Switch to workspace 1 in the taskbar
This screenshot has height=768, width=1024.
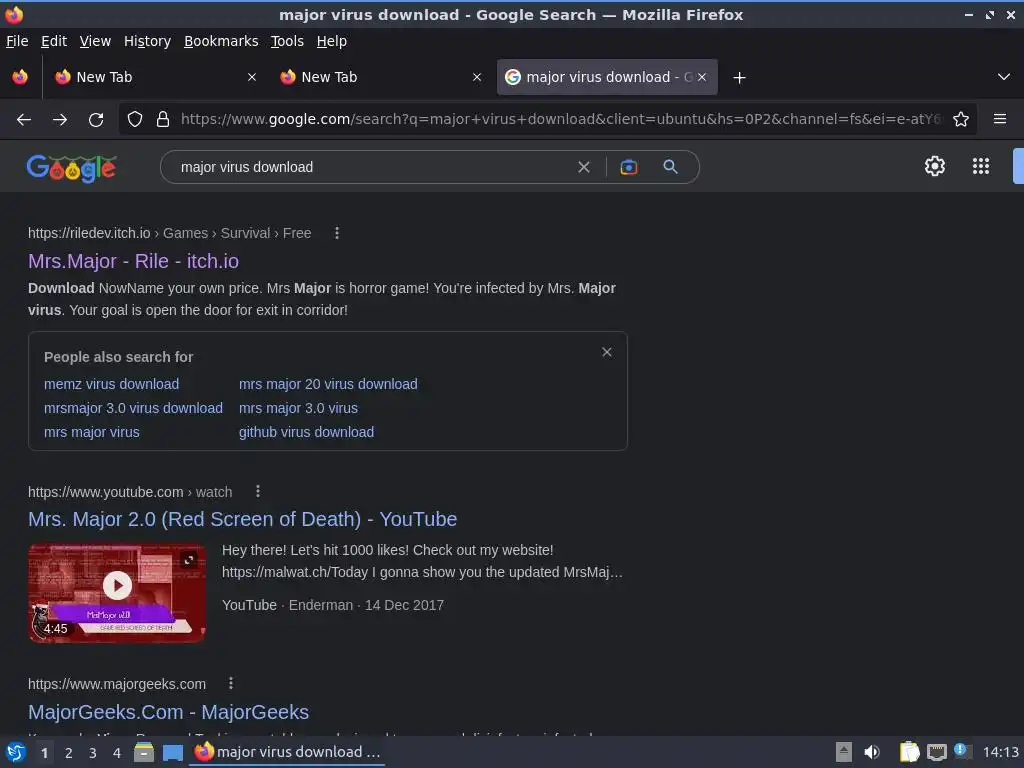[44, 753]
